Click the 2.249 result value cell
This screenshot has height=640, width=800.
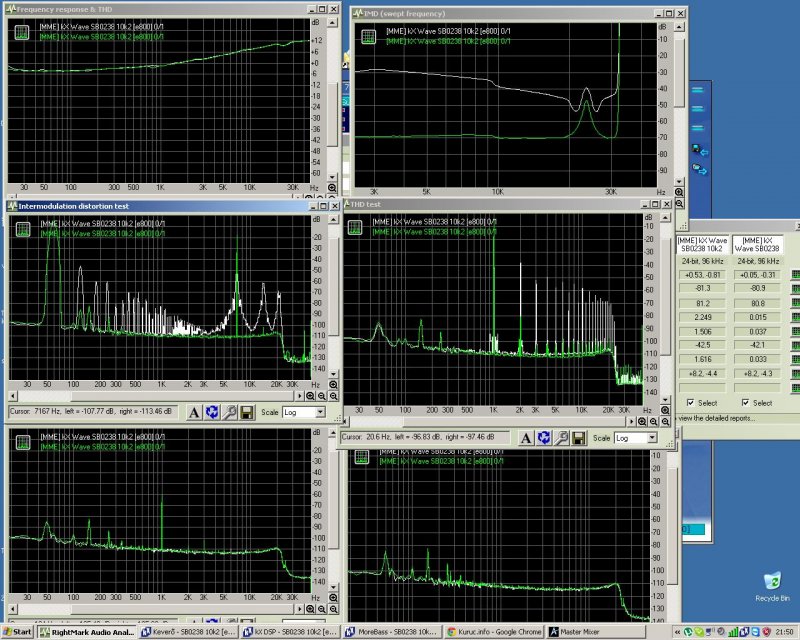pyautogui.click(x=703, y=317)
